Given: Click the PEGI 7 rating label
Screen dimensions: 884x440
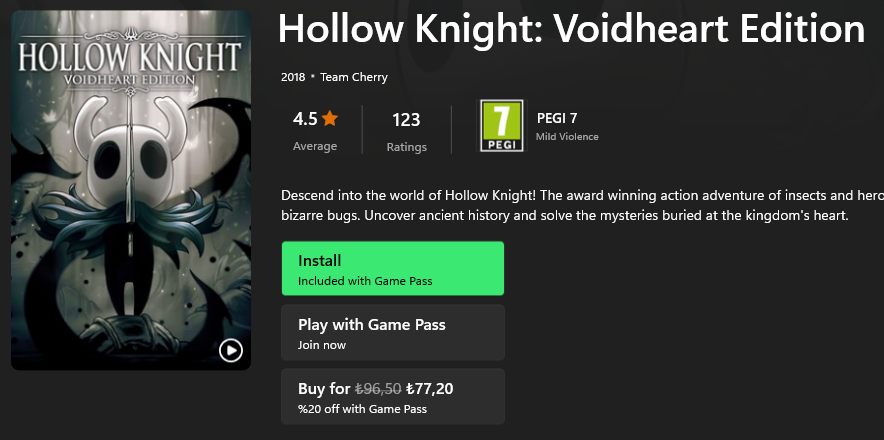Looking at the screenshot, I should 557,118.
